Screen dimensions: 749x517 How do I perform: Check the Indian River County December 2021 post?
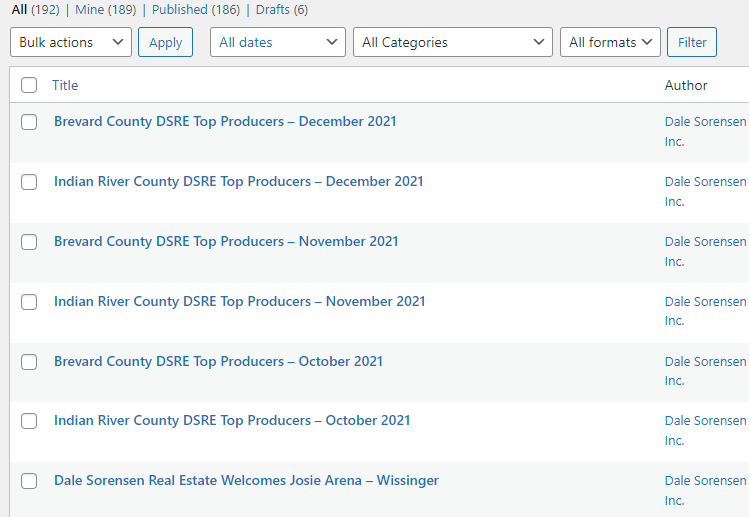pos(29,182)
